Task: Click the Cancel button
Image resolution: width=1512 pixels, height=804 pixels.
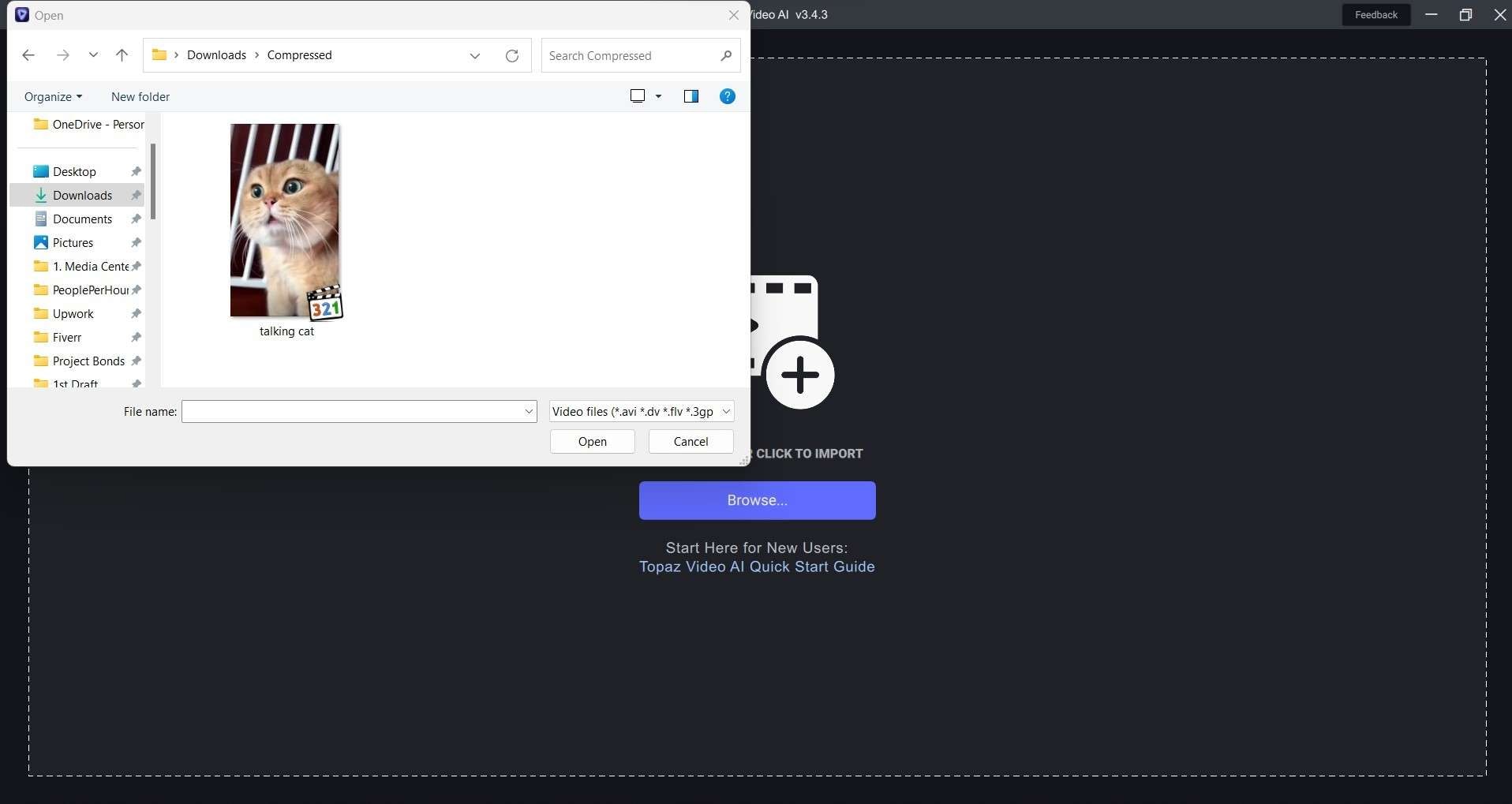Action: (x=690, y=441)
